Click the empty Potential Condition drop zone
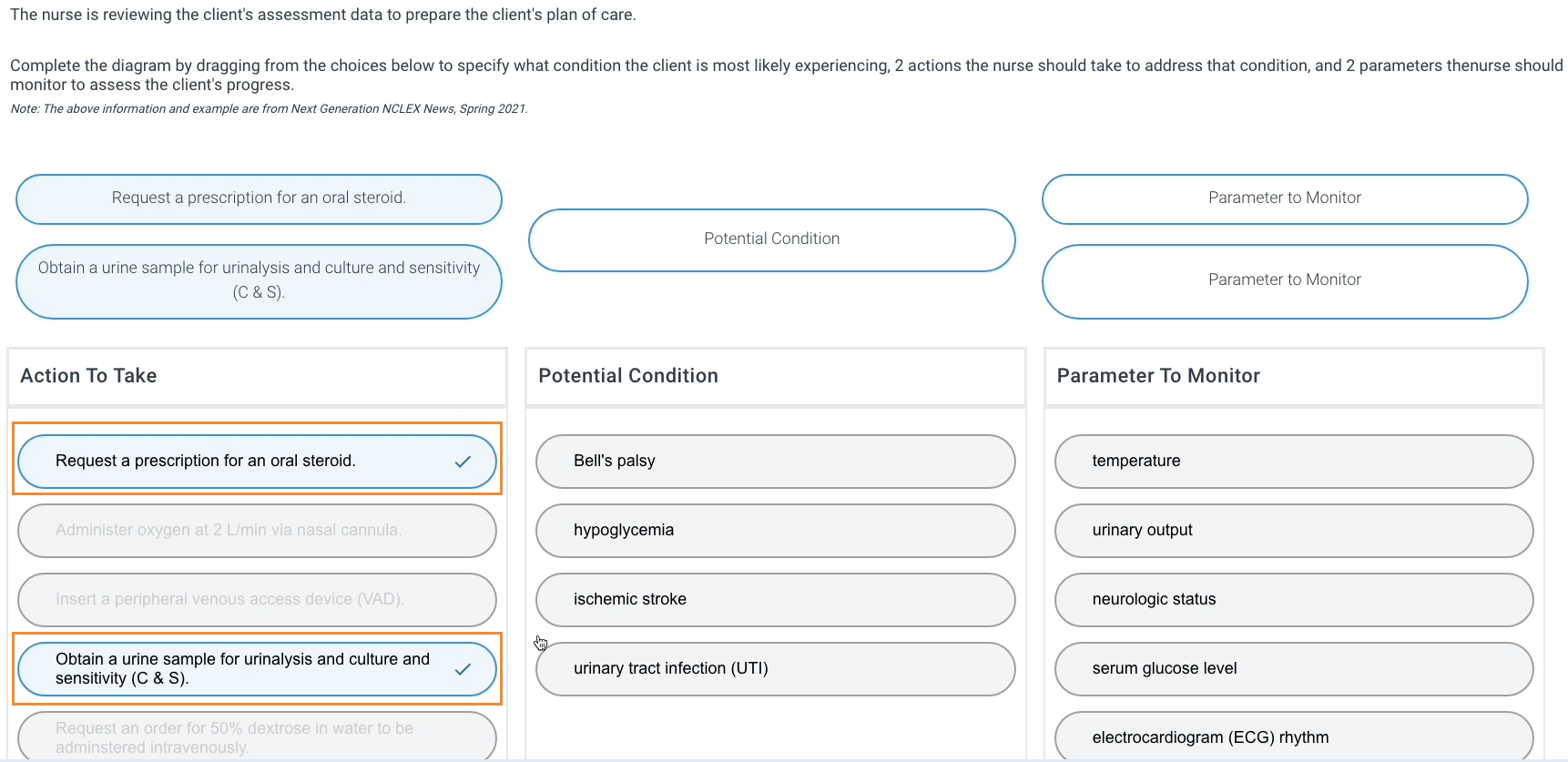The width and height of the screenshot is (1568, 762). click(771, 239)
